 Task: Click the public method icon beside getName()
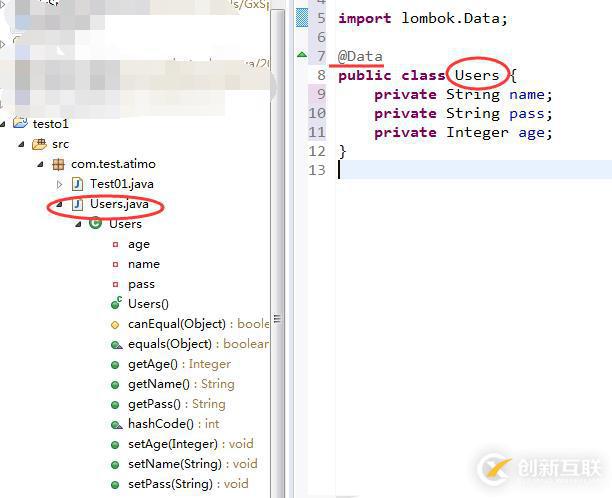(x=115, y=385)
